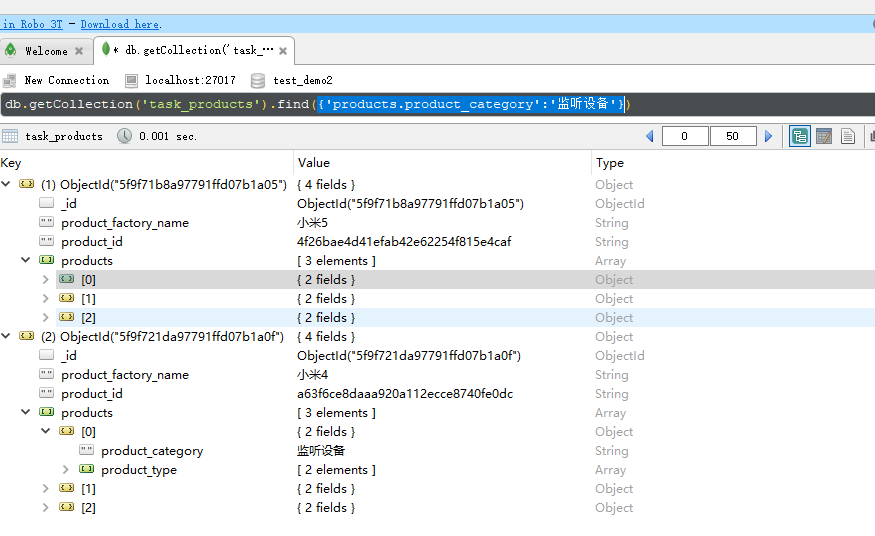Screen dimensions: 875x536
Task: Click the New Connection icon
Action: pos(9,81)
